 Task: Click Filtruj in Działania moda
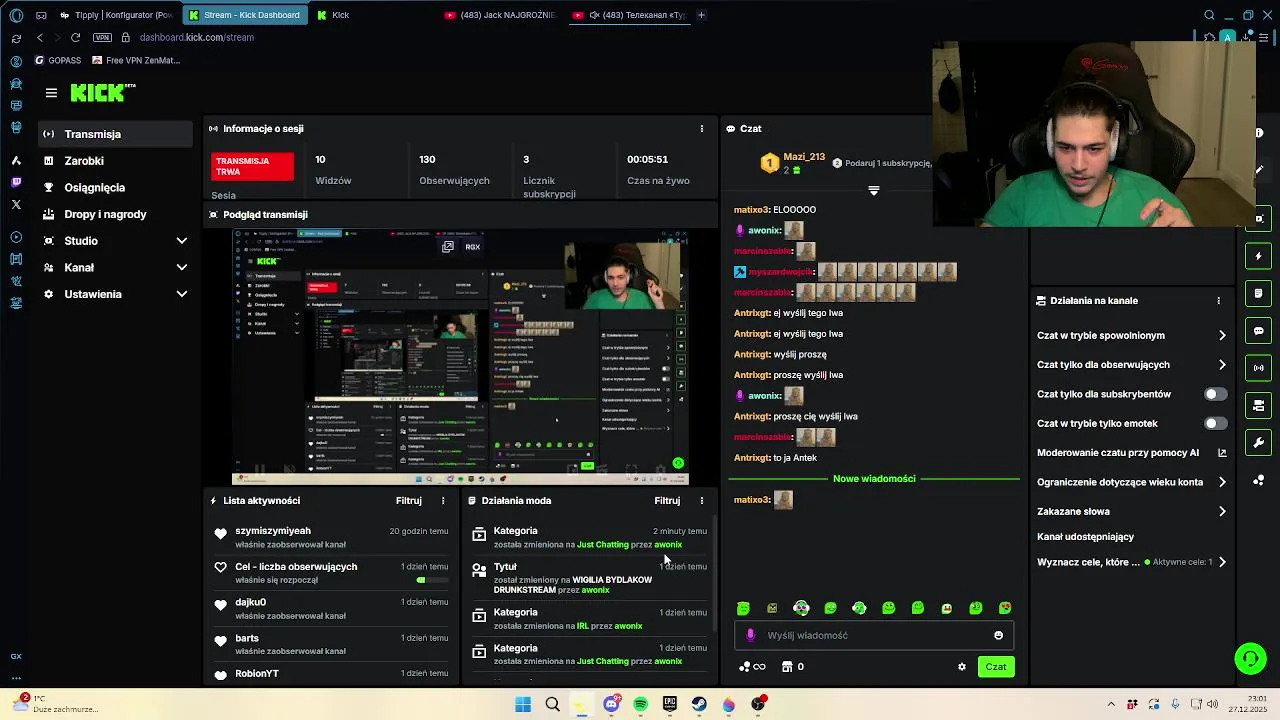[667, 501]
